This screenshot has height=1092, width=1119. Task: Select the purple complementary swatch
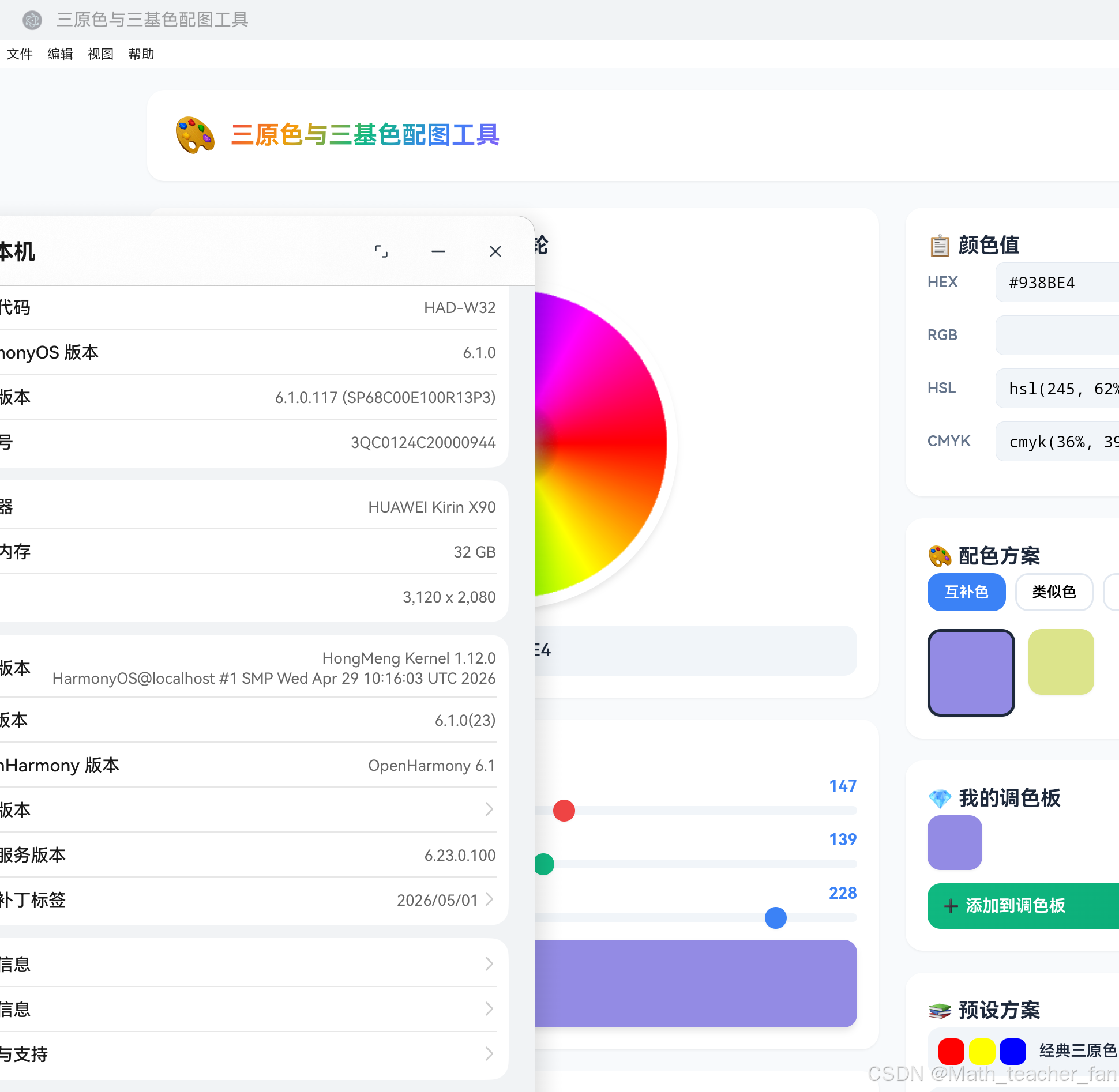(971, 672)
